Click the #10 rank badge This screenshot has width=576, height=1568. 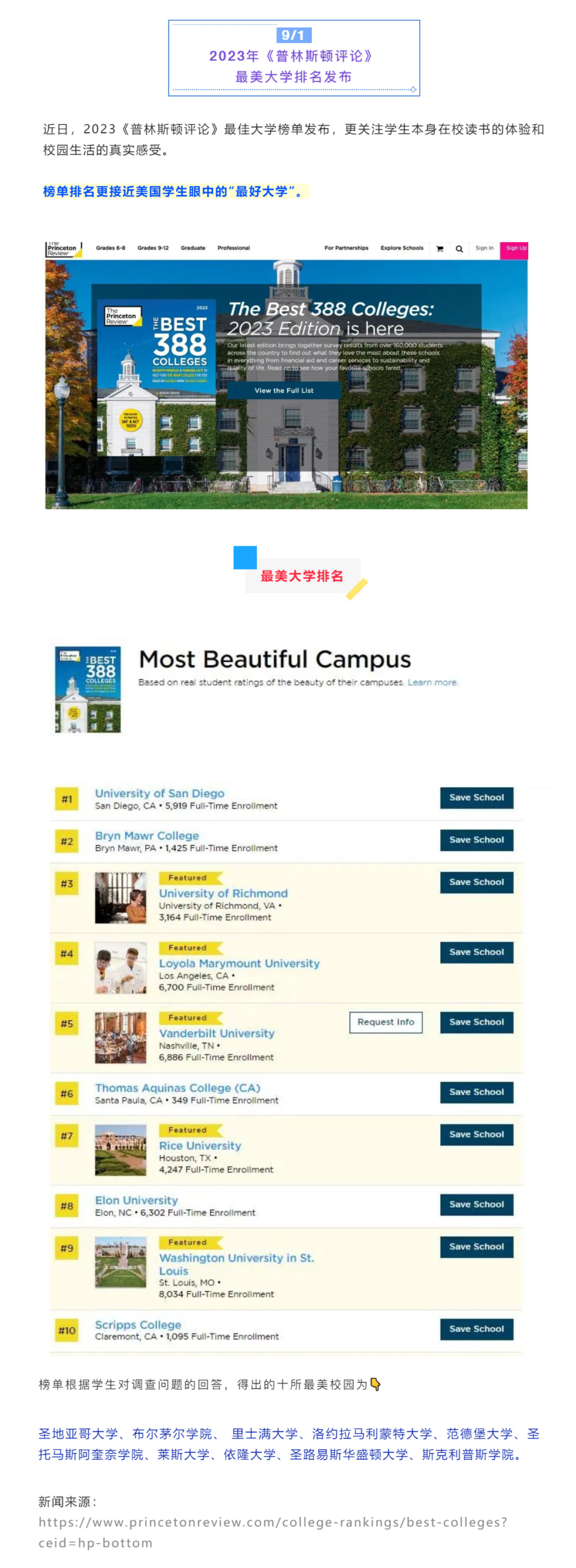click(67, 1329)
